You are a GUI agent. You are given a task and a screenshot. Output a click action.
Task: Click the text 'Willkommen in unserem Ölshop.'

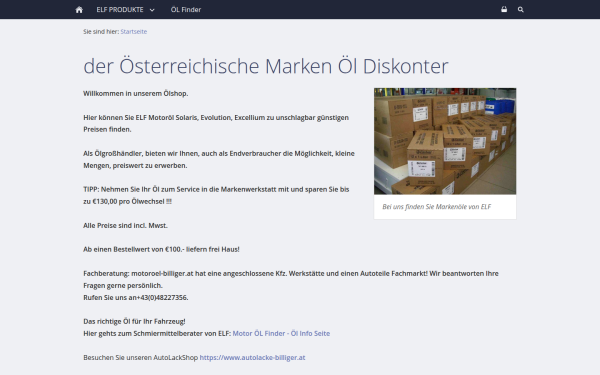tap(136, 93)
